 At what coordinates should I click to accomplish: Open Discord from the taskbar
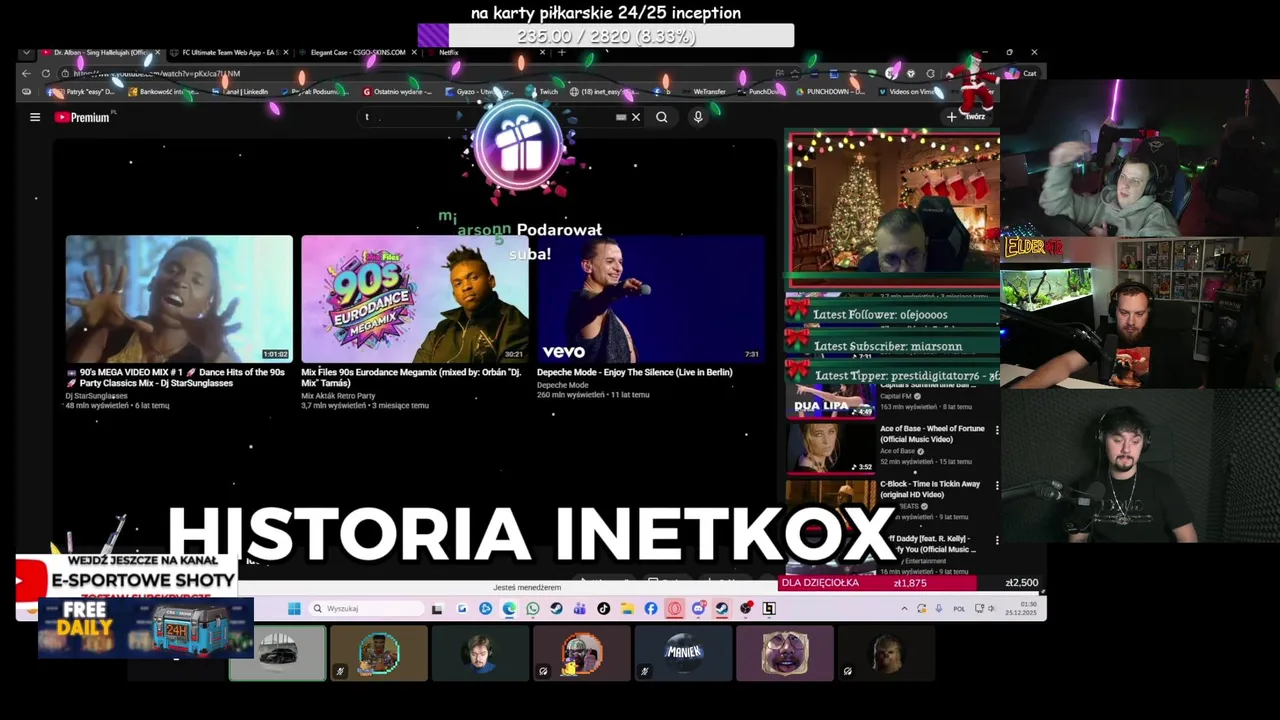point(699,608)
